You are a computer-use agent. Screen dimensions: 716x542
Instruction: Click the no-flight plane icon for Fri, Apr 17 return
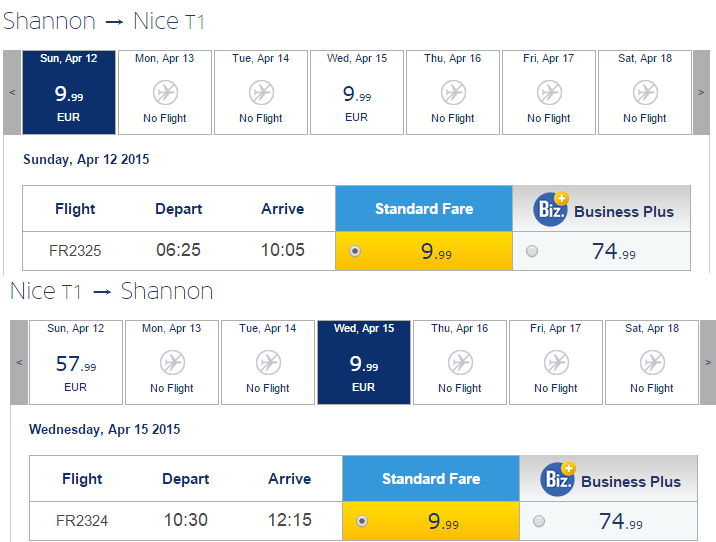[x=556, y=363]
